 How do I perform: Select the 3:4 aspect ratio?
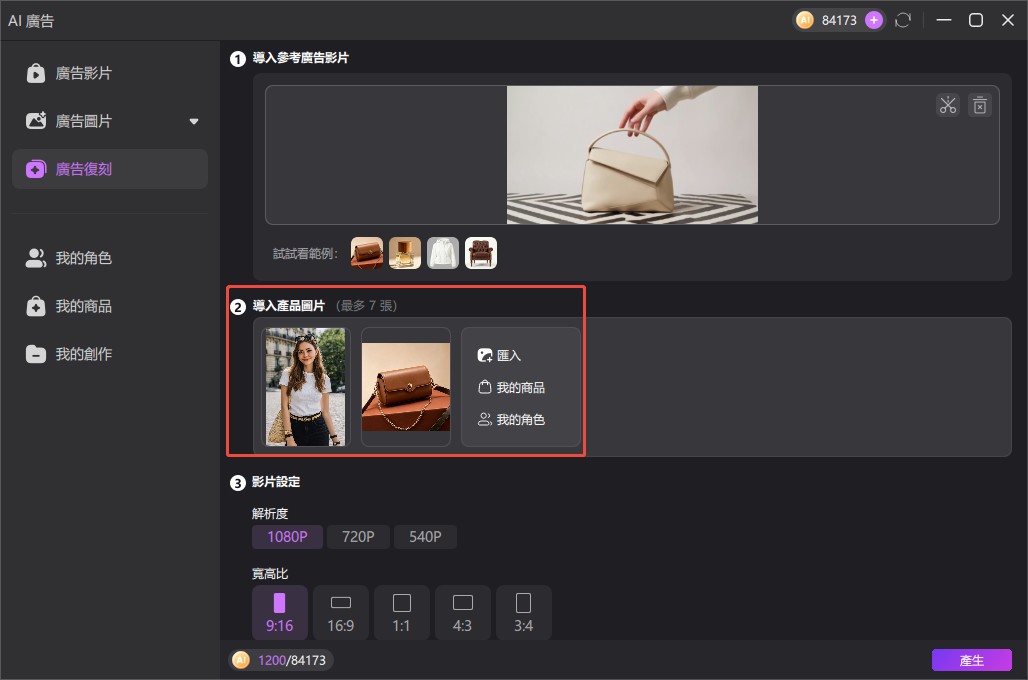523,612
